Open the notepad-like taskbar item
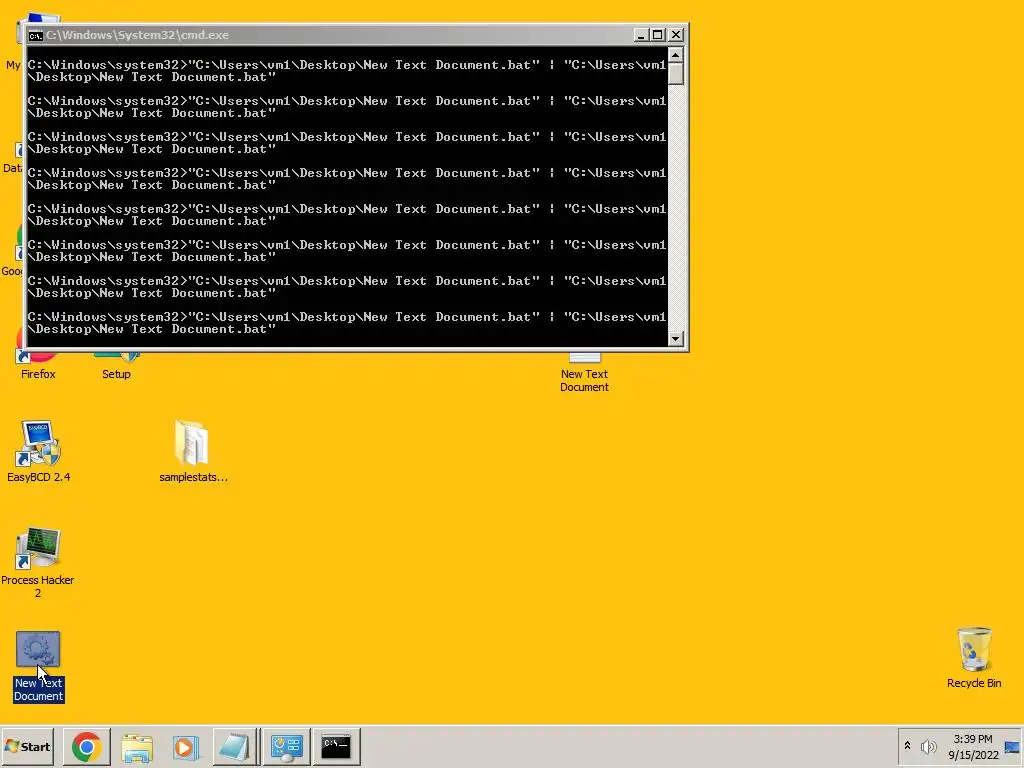 [234, 746]
